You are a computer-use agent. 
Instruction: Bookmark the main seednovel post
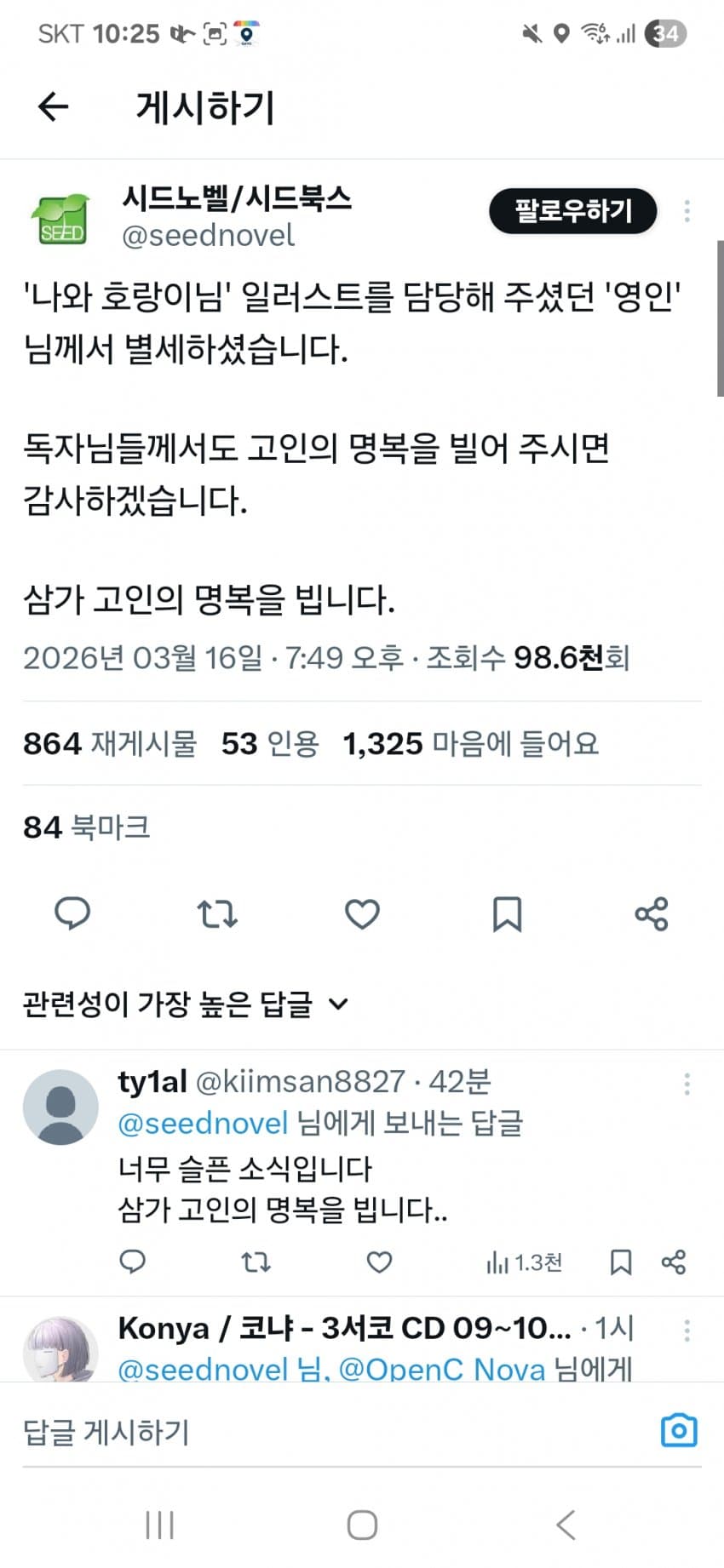click(x=507, y=913)
